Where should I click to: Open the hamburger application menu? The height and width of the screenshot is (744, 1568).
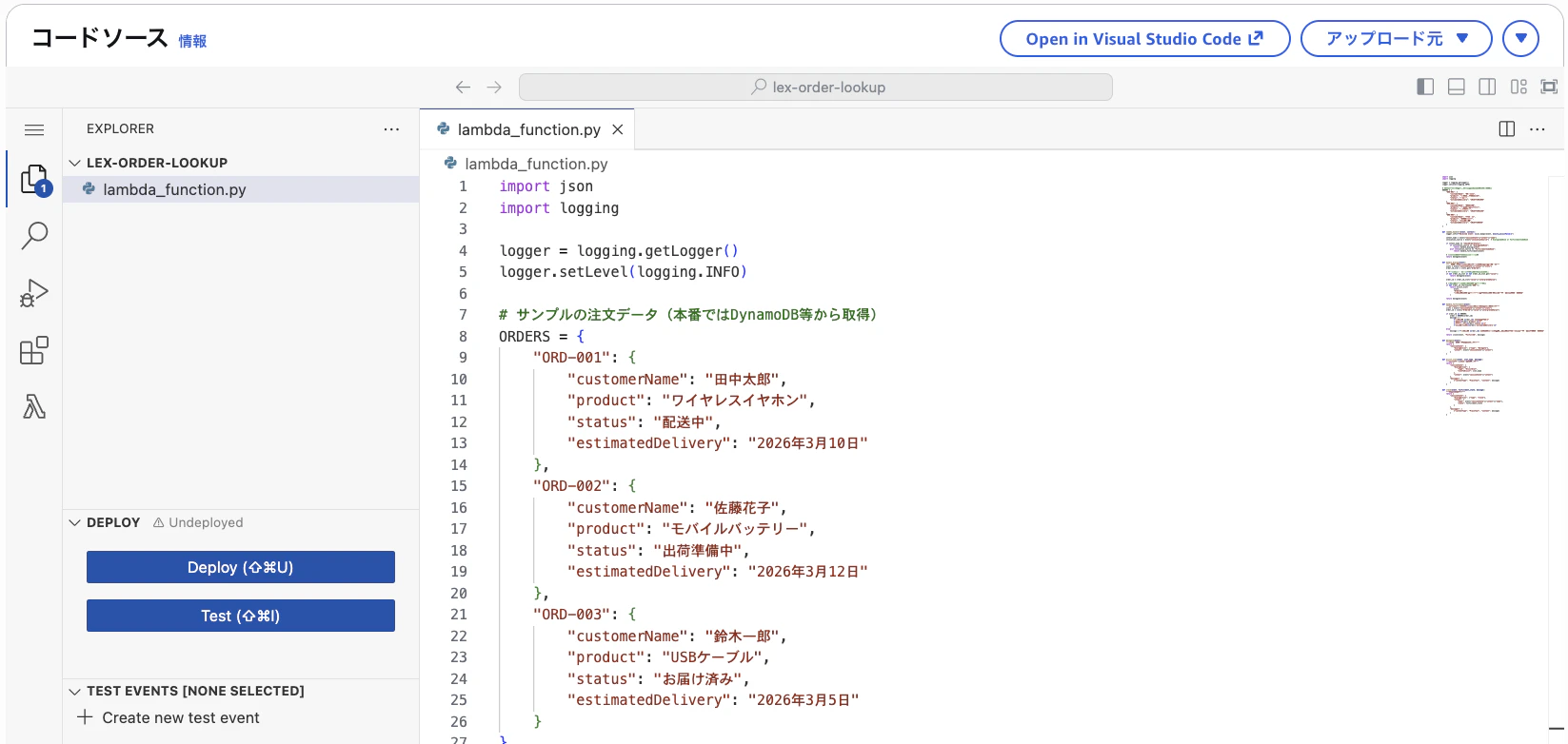[x=34, y=129]
